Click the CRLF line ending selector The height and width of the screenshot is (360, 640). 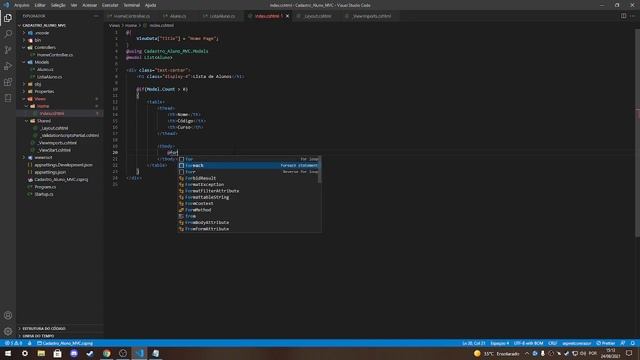pyautogui.click(x=553, y=343)
